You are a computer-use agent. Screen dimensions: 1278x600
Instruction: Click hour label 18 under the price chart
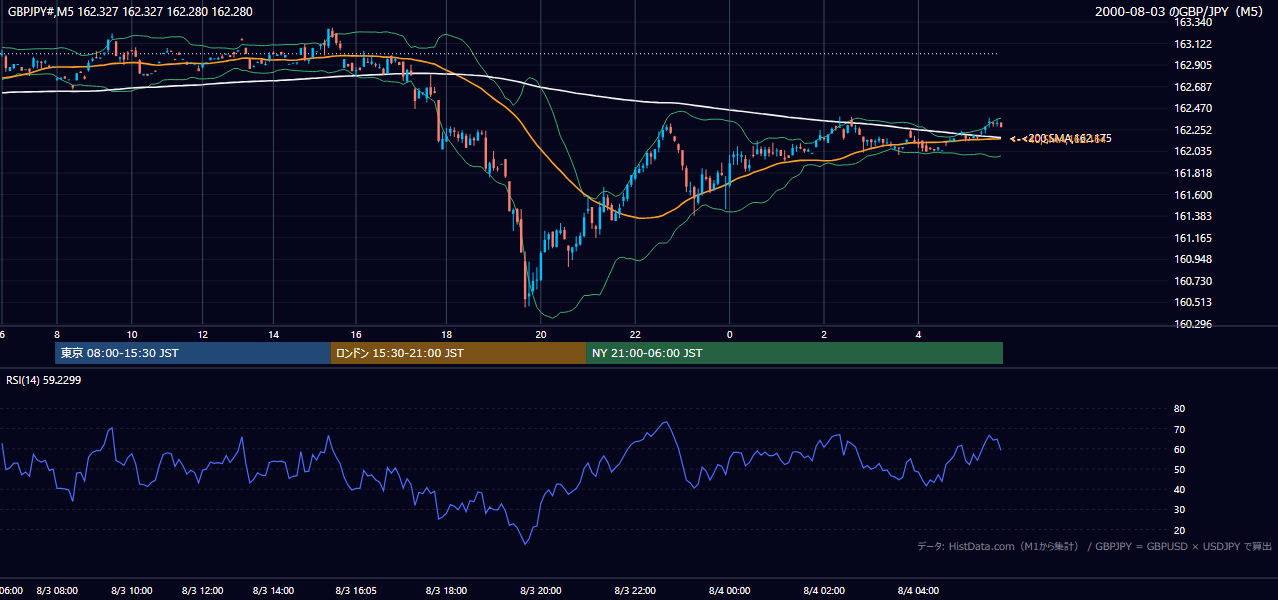point(446,334)
